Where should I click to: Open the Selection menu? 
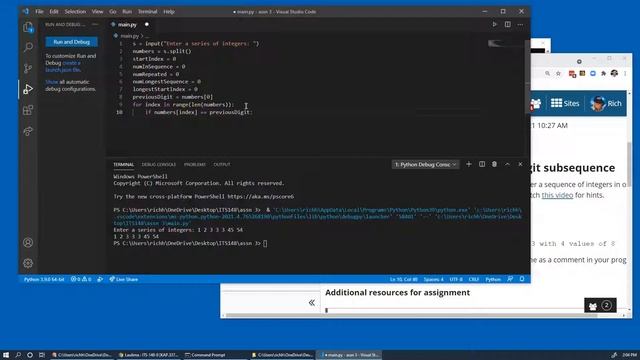pyautogui.click(x=76, y=11)
